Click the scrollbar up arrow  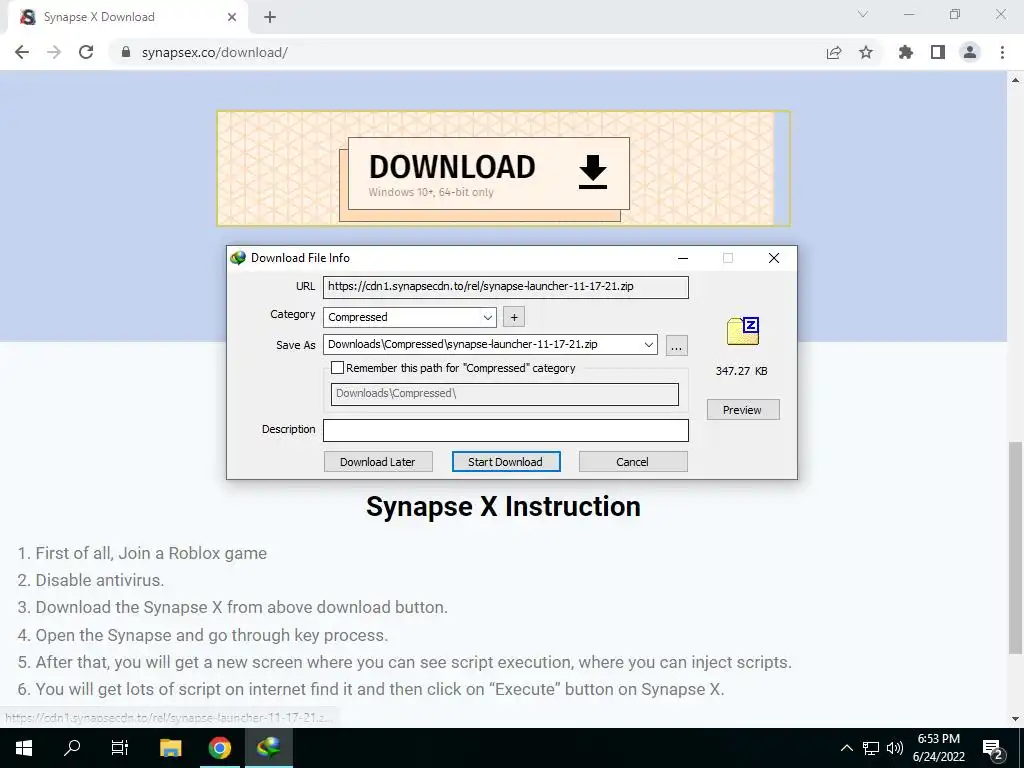point(1015,80)
